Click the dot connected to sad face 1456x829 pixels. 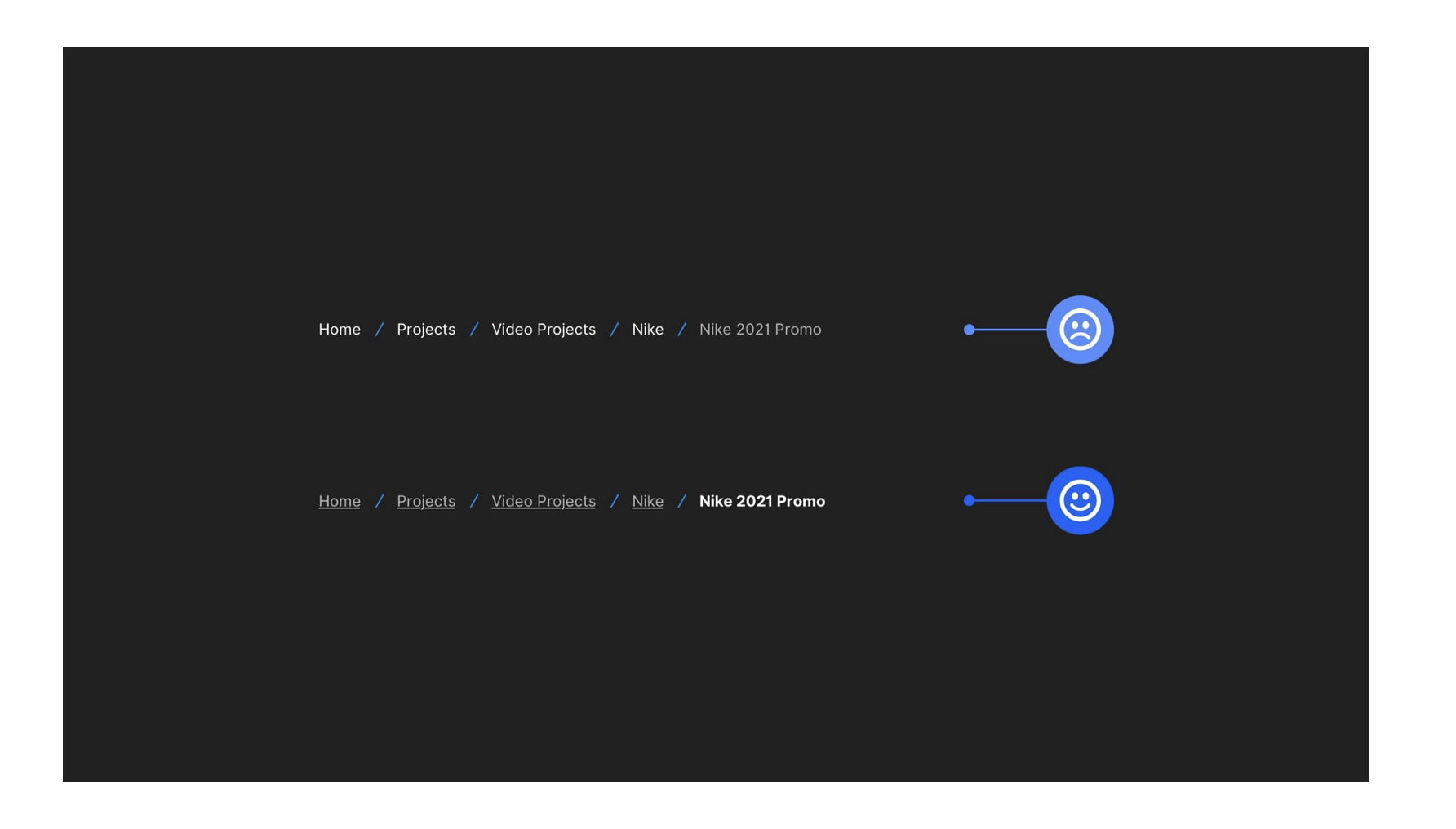tap(969, 330)
